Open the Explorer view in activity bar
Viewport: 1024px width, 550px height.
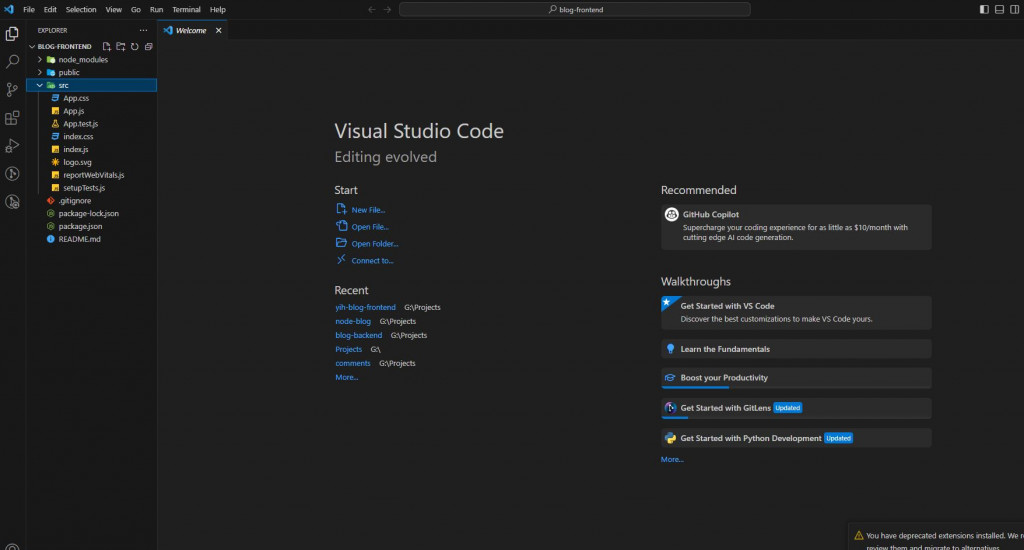[x=12, y=33]
